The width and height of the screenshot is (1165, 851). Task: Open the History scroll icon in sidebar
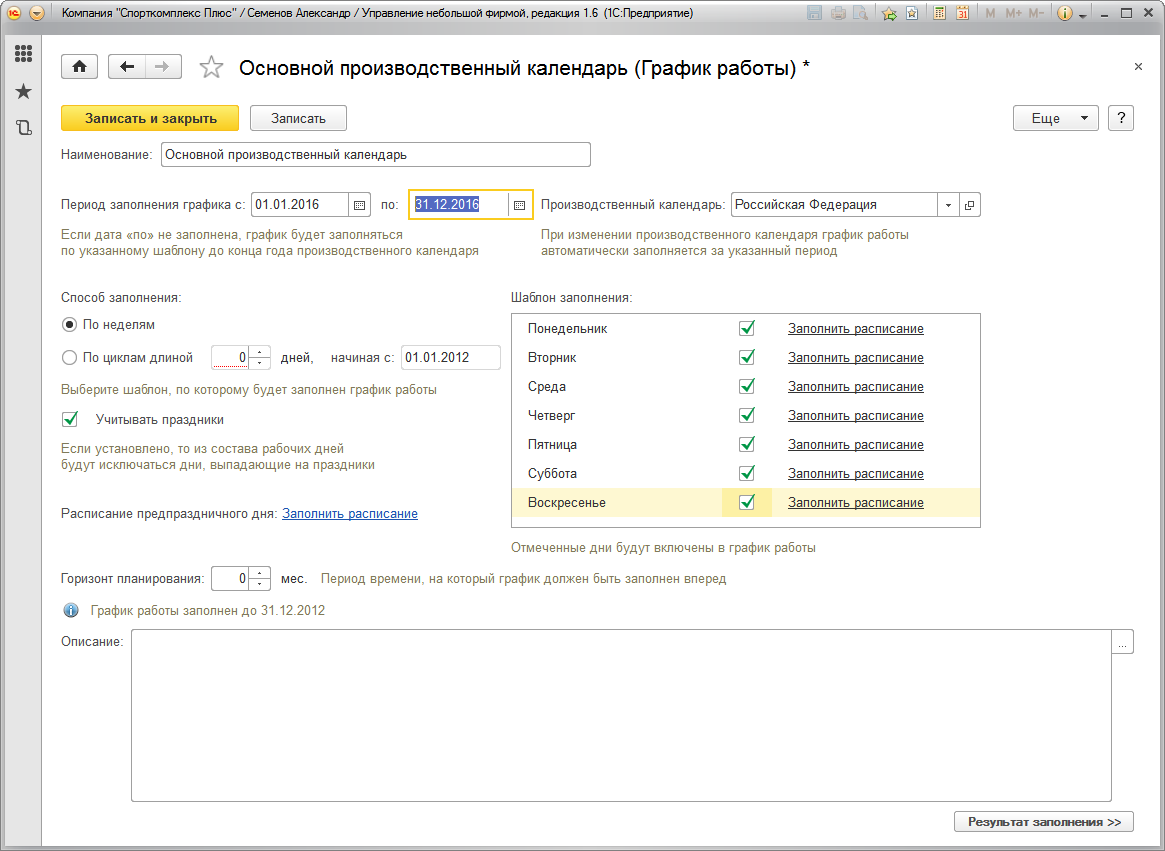pos(23,128)
